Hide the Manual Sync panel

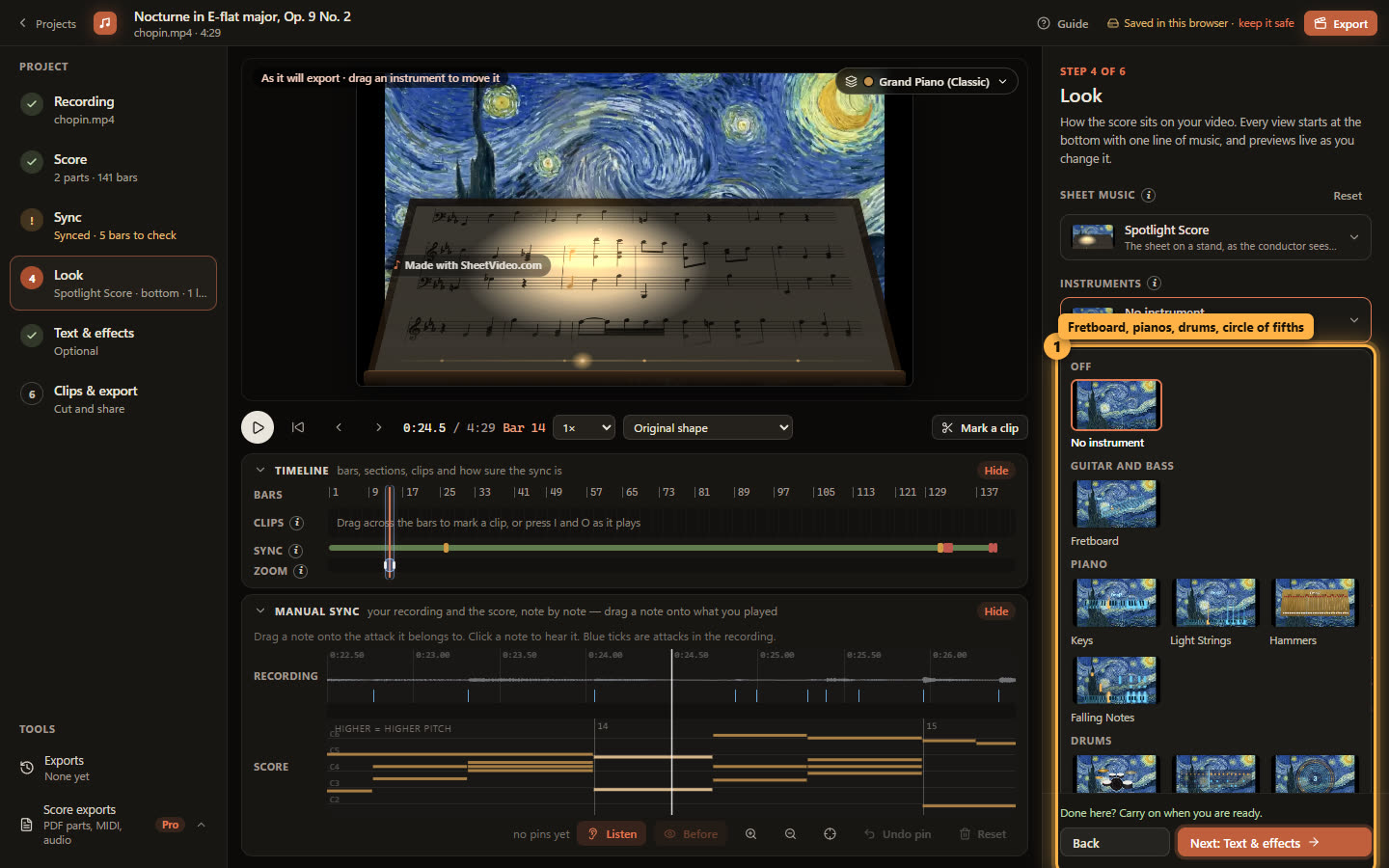[996, 611]
